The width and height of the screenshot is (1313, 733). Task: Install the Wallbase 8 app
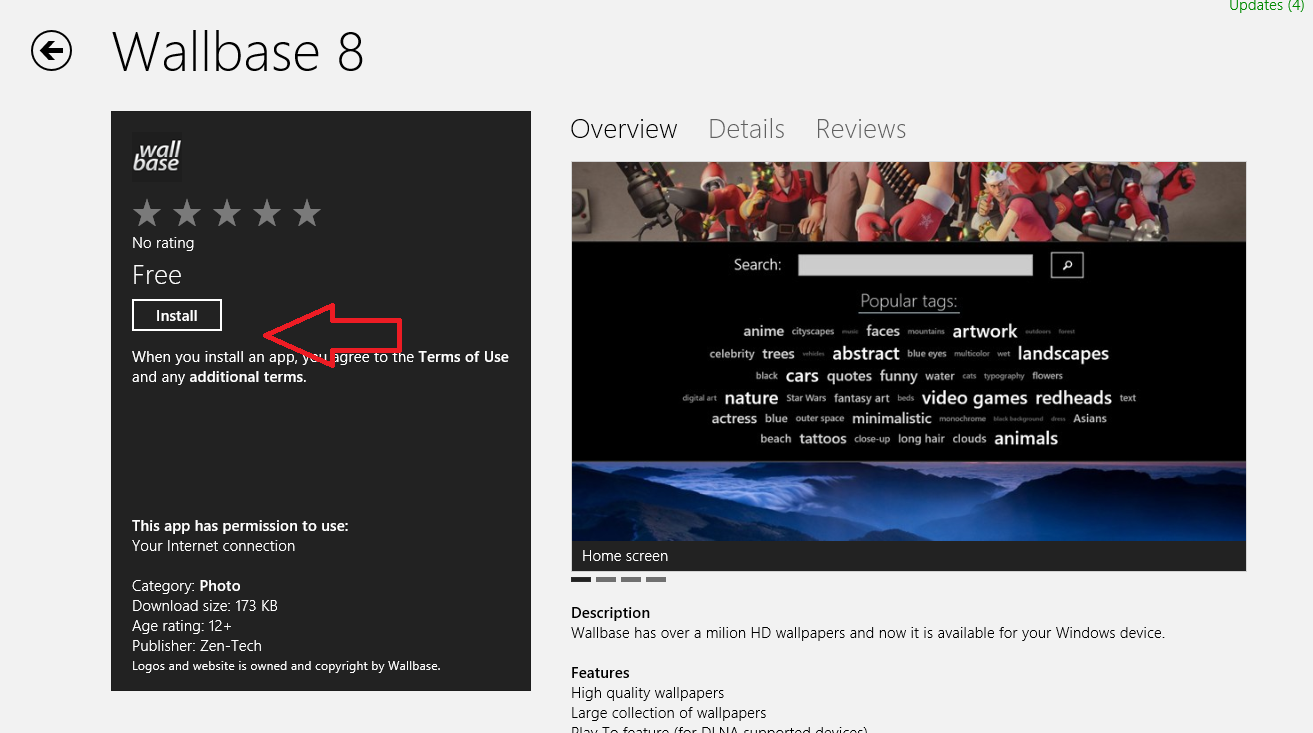point(177,315)
